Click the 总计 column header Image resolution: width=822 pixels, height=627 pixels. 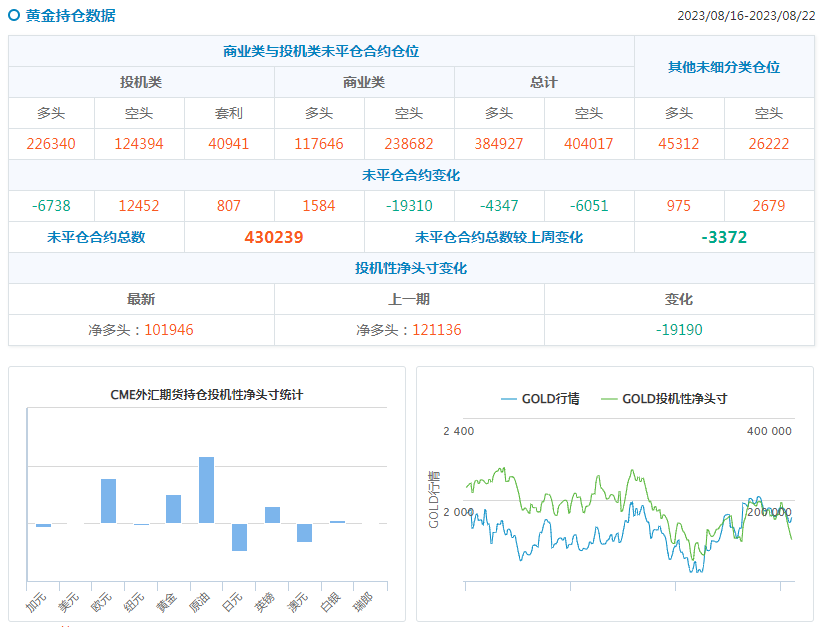point(544,82)
